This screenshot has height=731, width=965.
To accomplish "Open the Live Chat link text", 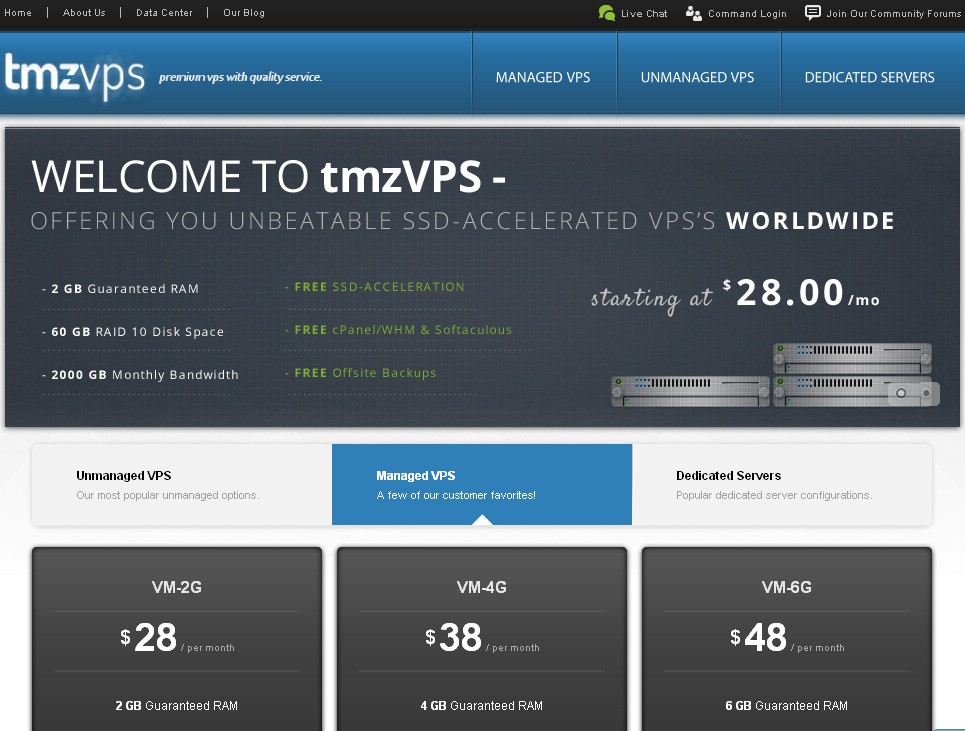I will coord(644,14).
